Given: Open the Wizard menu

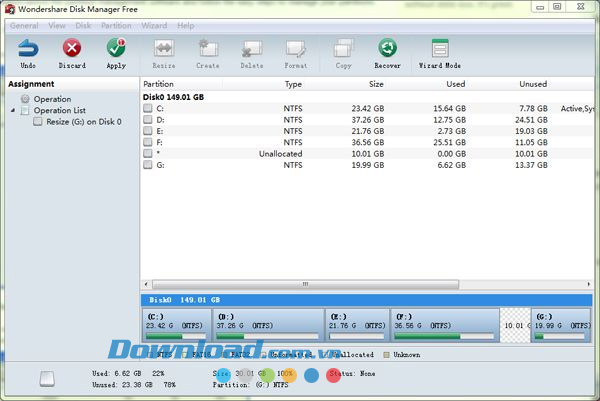Looking at the screenshot, I should pyautogui.click(x=154, y=26).
